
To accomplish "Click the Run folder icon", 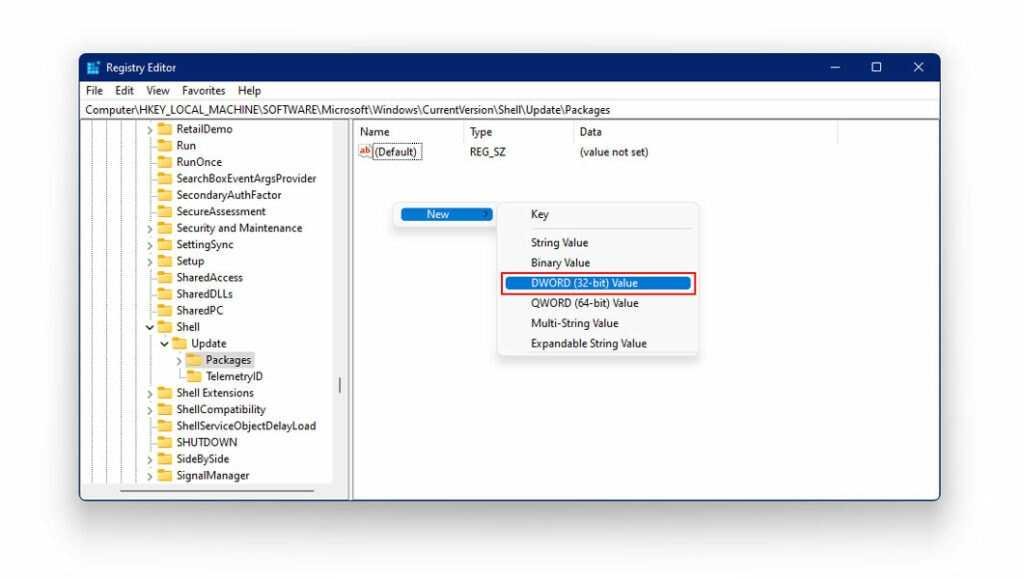I will pos(165,146).
